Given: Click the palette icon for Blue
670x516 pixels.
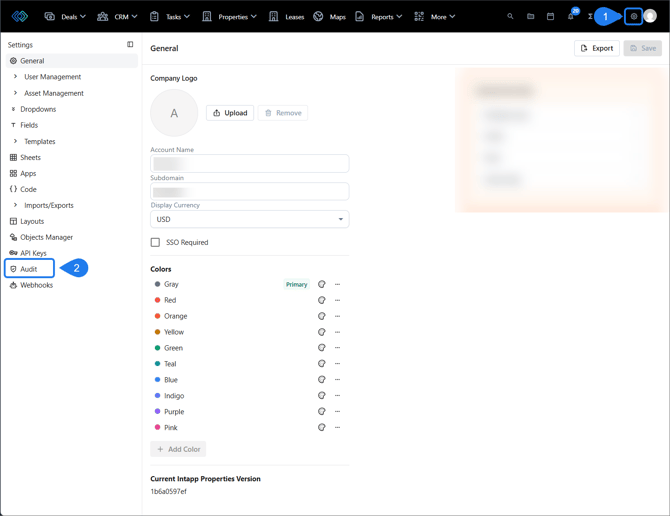Looking at the screenshot, I should pos(322,379).
